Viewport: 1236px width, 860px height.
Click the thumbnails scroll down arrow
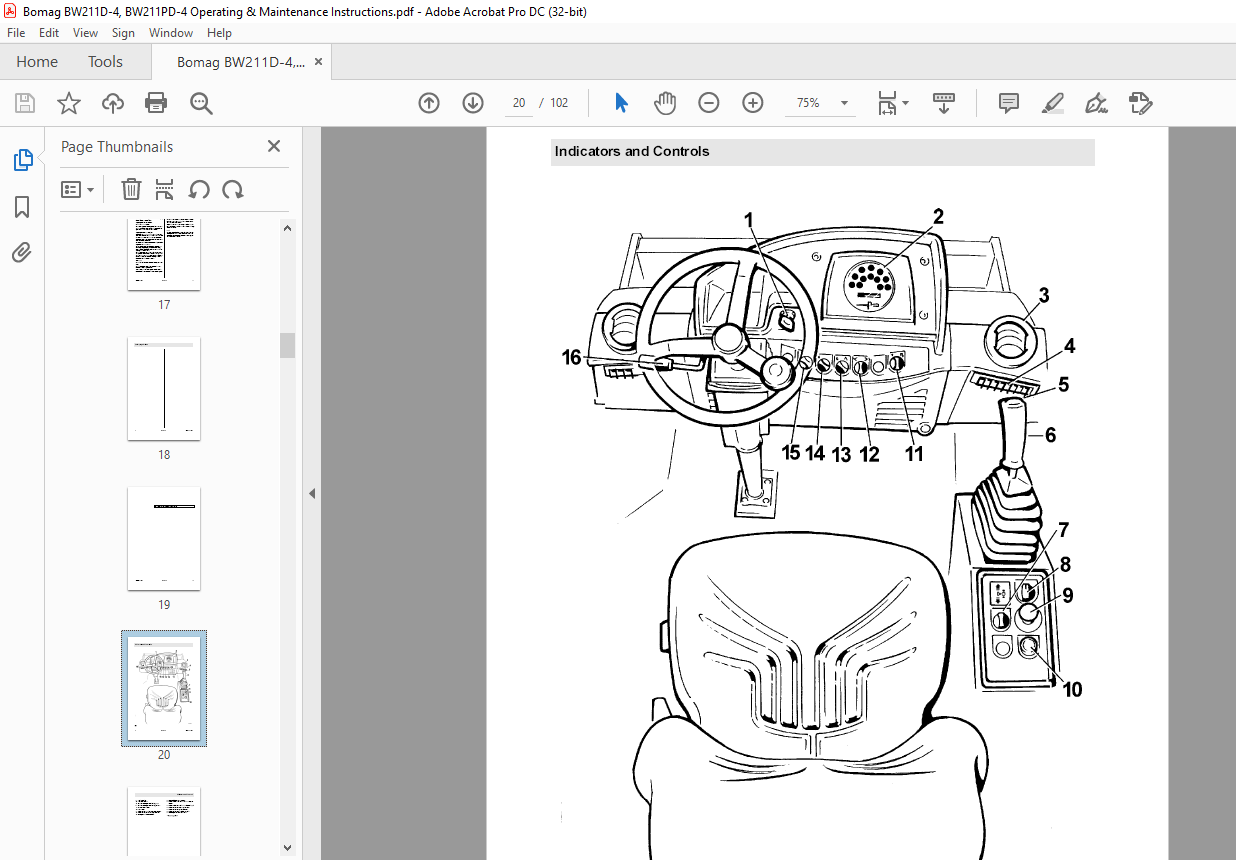pos(288,848)
